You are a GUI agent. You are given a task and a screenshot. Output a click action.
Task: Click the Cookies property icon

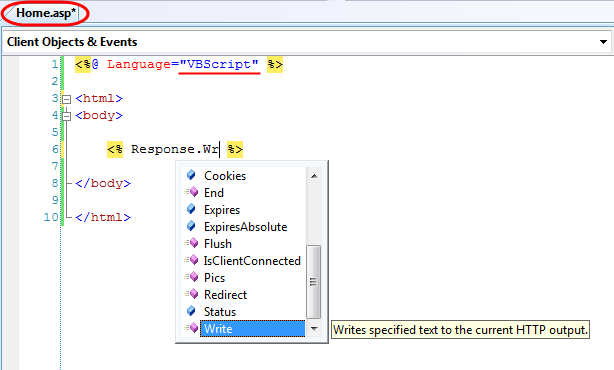[x=191, y=175]
